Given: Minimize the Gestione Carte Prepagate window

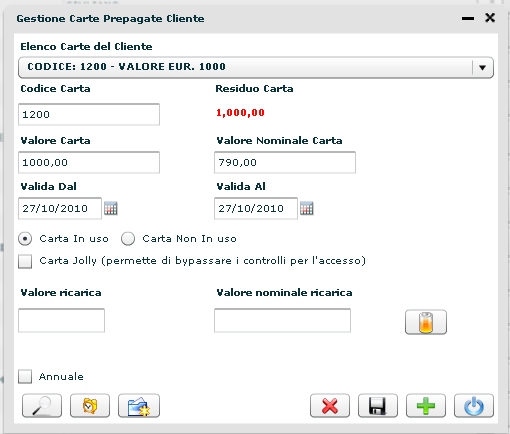Looking at the screenshot, I should pyautogui.click(x=468, y=19).
